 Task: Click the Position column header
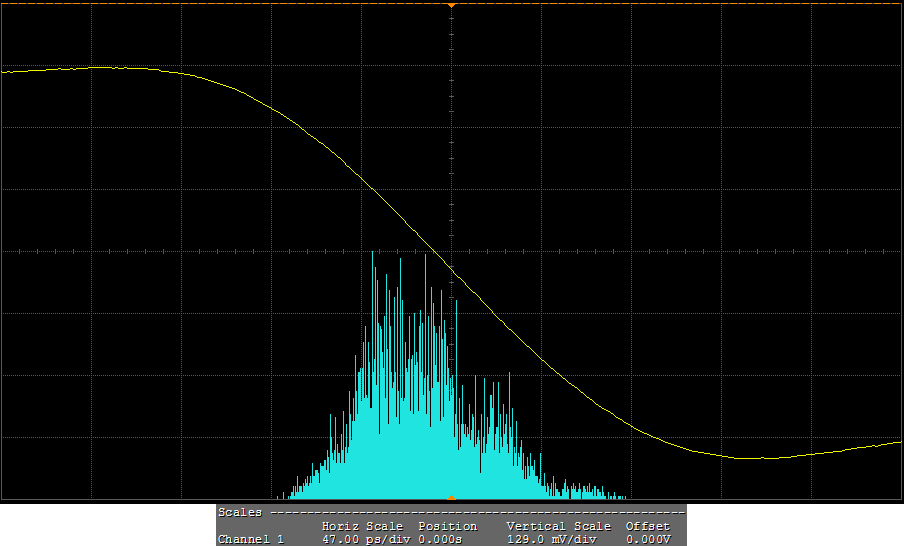coord(447,526)
